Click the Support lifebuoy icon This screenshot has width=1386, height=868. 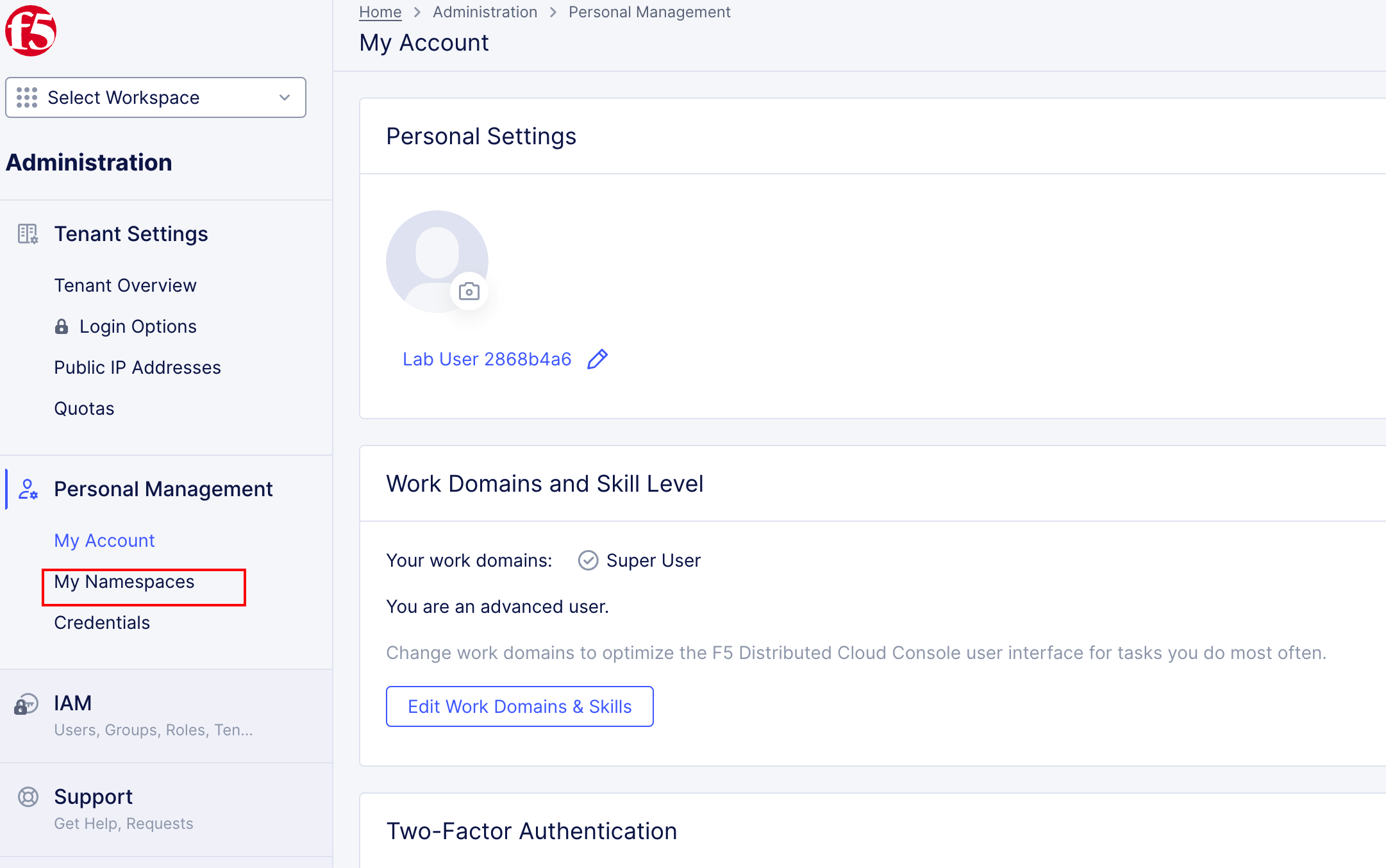click(x=28, y=797)
